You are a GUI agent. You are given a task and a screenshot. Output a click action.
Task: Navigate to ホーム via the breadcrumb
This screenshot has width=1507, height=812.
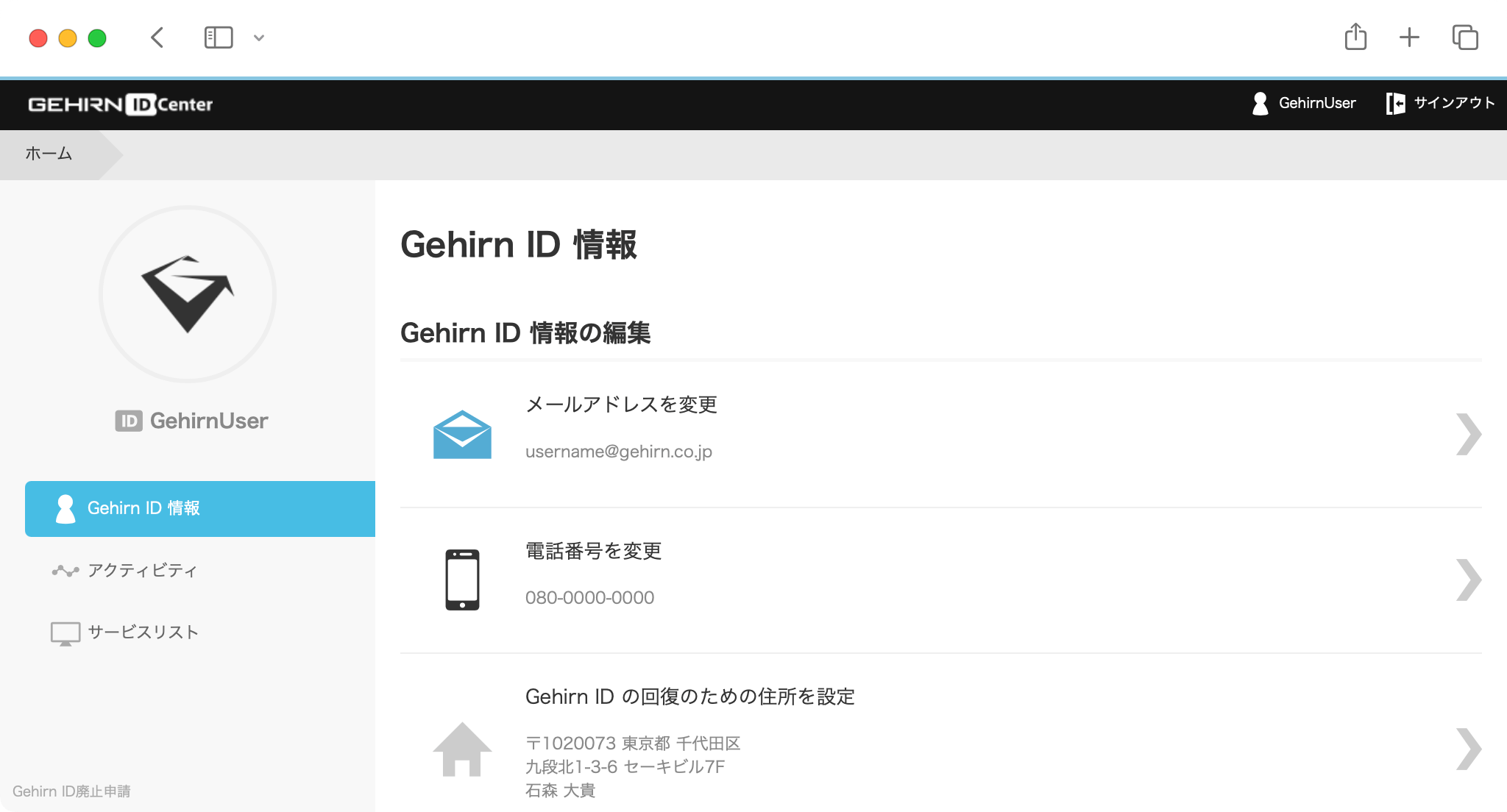click(x=48, y=154)
